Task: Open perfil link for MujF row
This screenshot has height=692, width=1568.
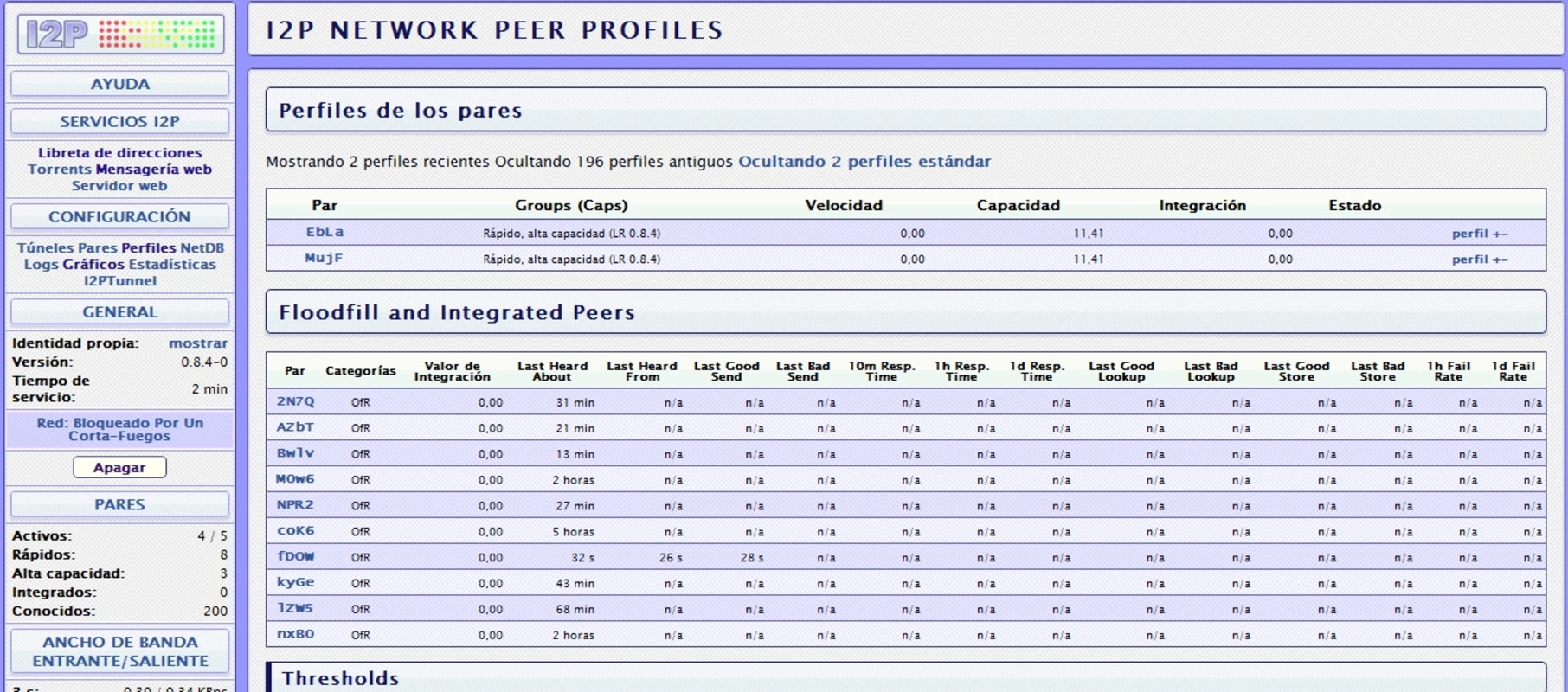Action: click(x=1469, y=259)
